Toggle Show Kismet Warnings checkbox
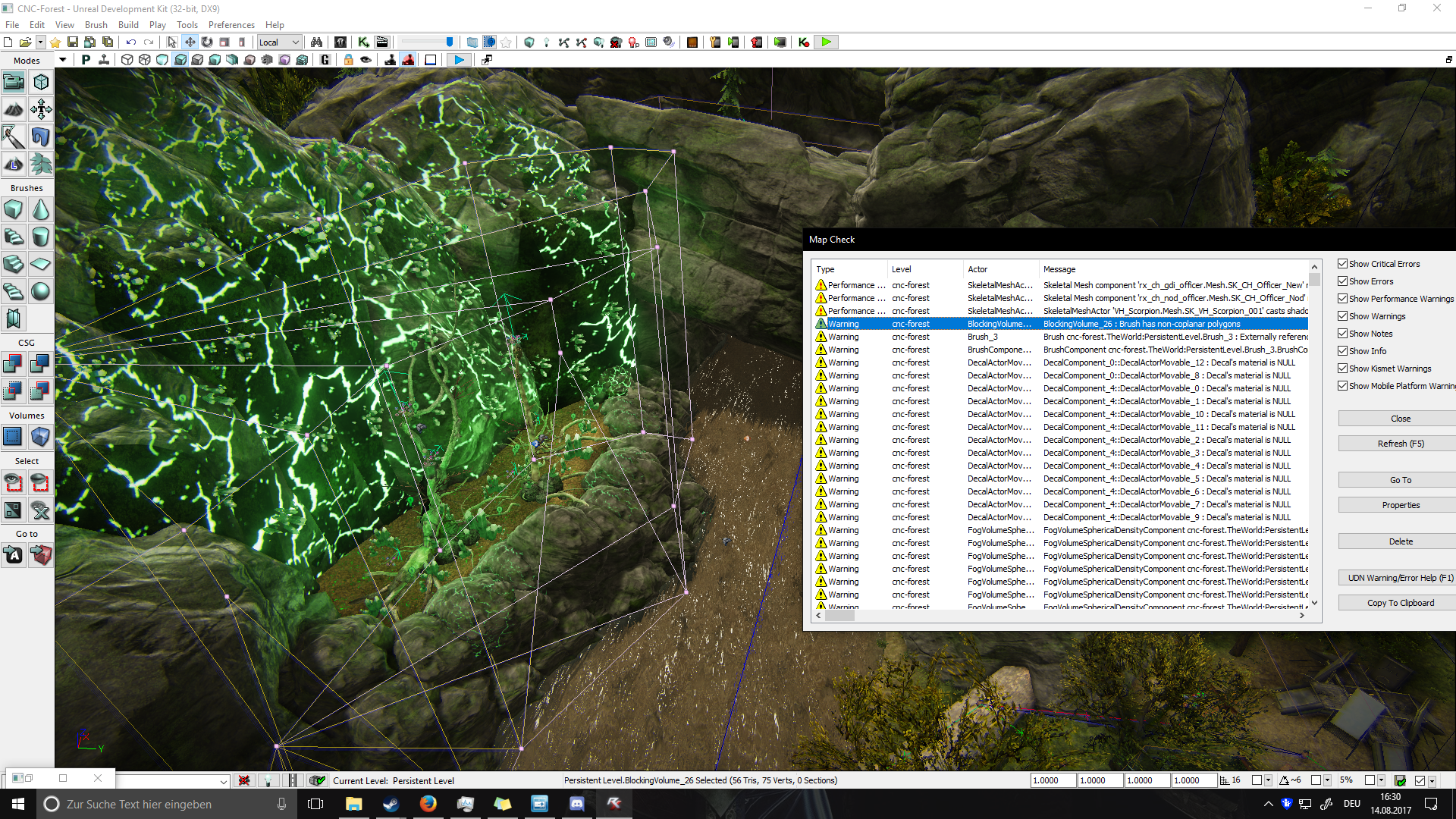The image size is (1456, 819). [1343, 369]
